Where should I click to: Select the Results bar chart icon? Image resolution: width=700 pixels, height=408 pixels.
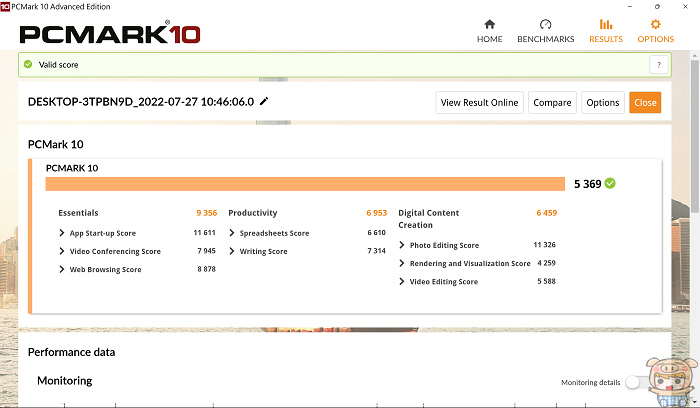click(x=605, y=24)
